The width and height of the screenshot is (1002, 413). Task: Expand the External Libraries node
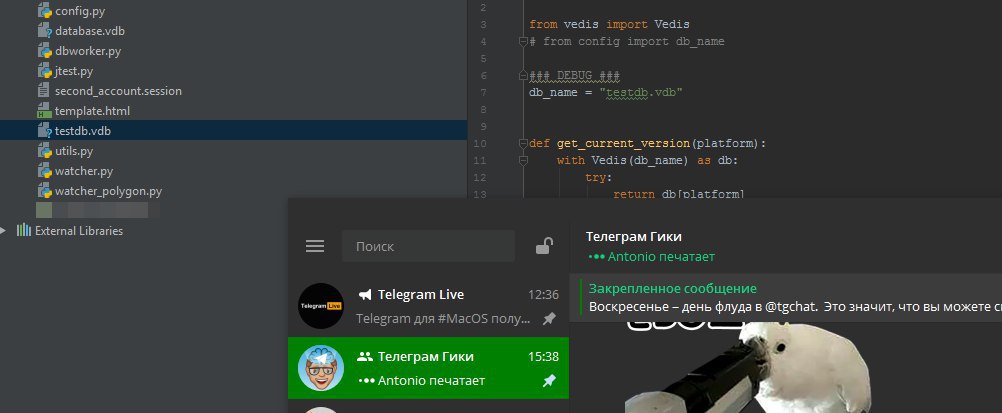3,231
